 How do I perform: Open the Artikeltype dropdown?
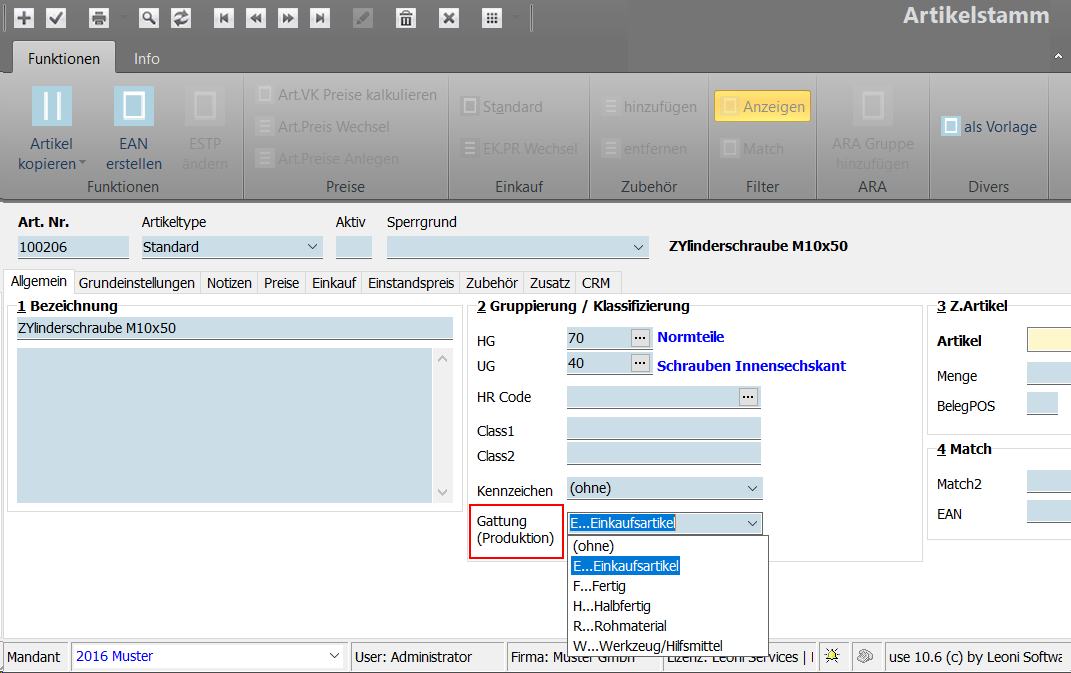click(312, 247)
